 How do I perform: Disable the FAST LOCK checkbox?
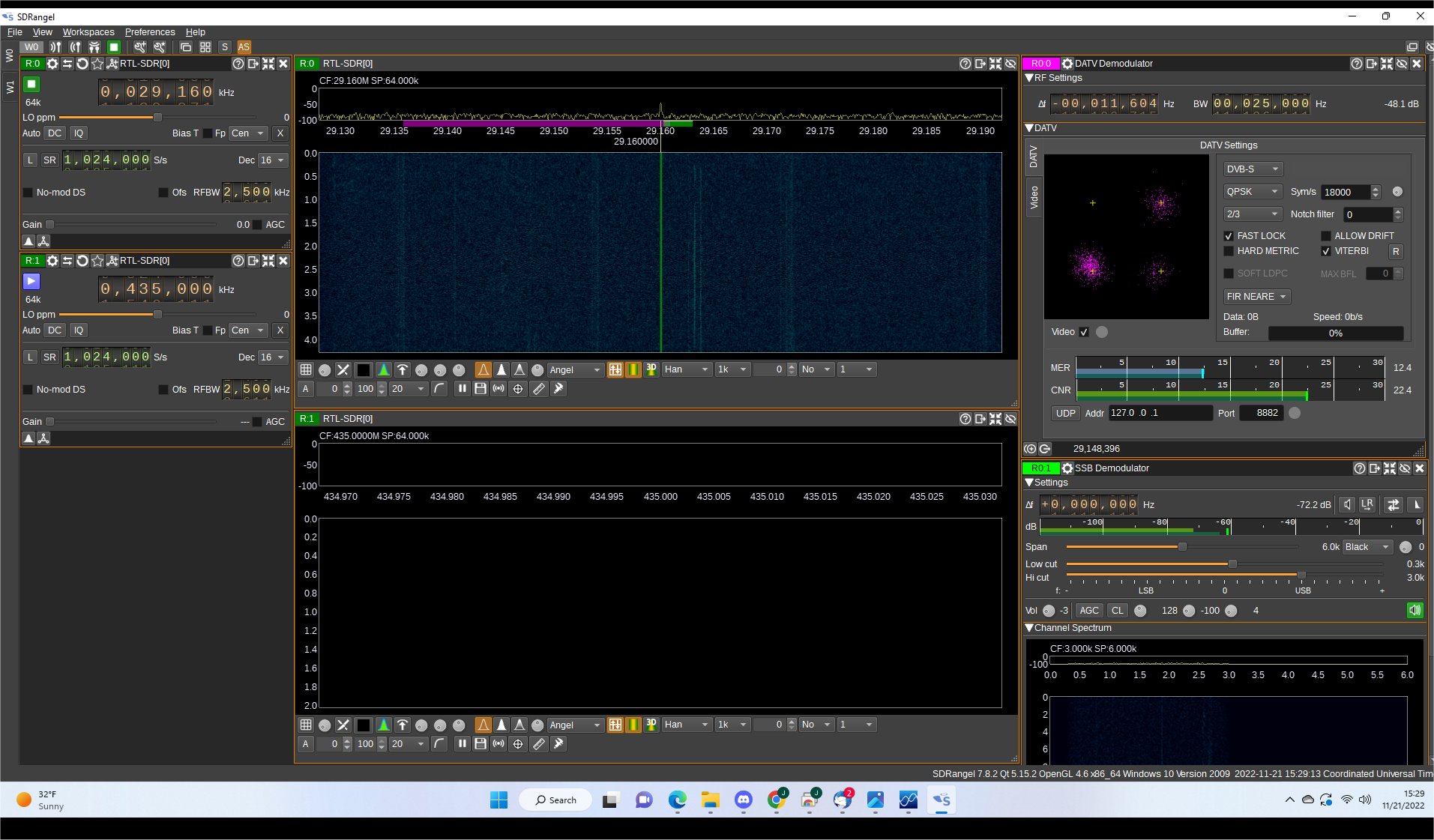tap(1229, 236)
